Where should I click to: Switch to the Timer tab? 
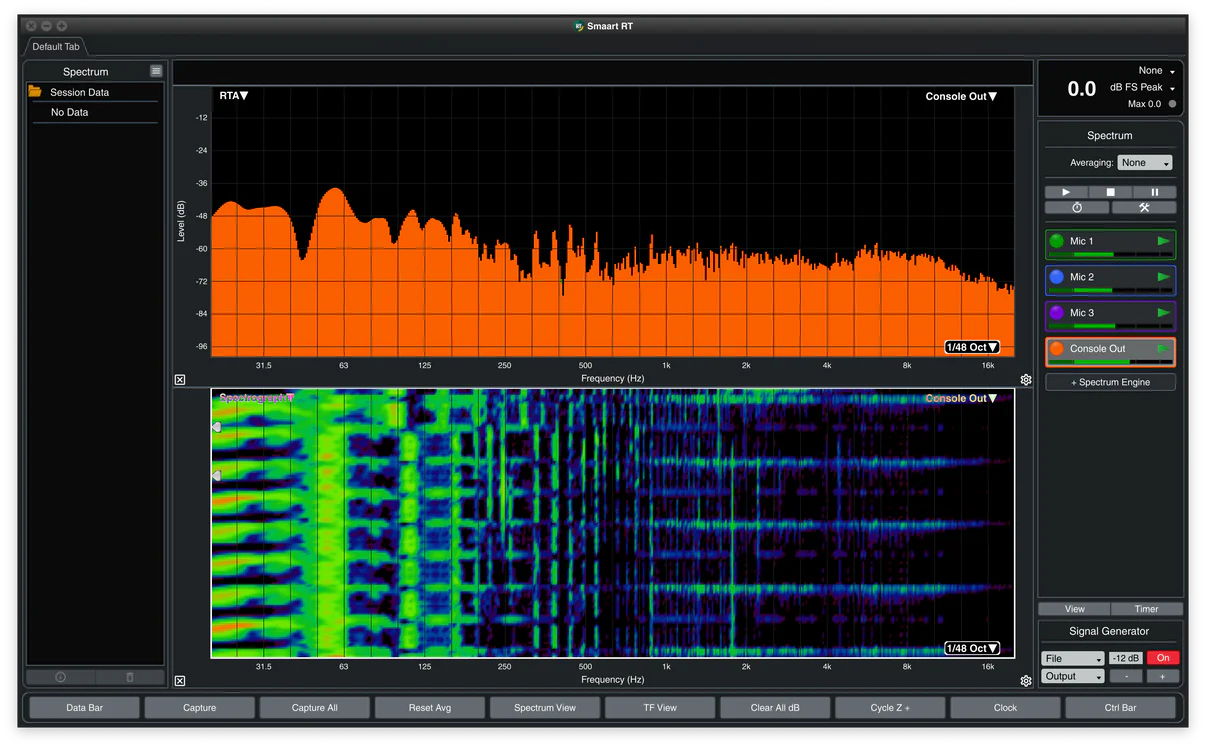[1146, 609]
